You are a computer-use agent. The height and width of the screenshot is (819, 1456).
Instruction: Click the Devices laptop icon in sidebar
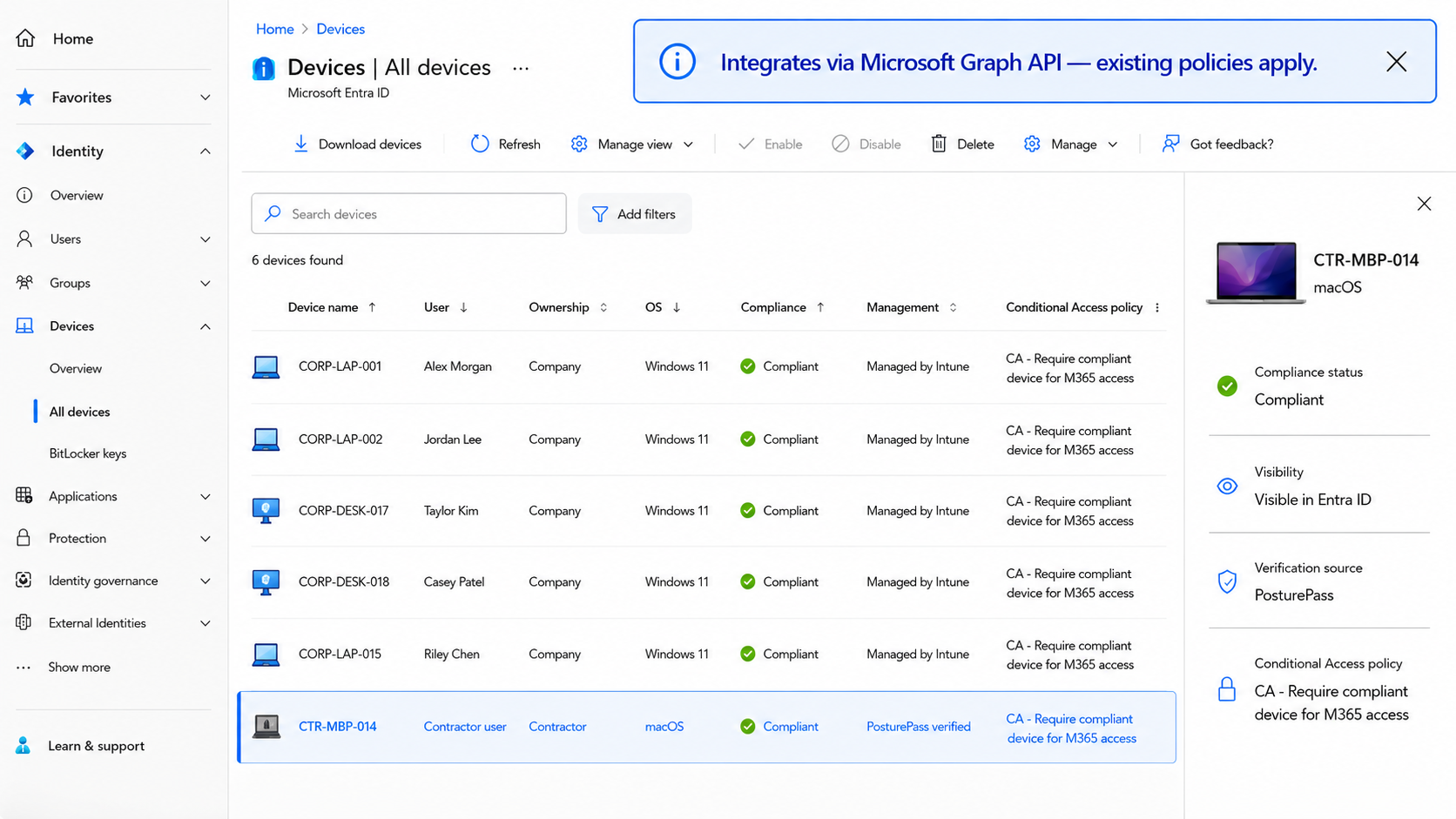(x=24, y=326)
